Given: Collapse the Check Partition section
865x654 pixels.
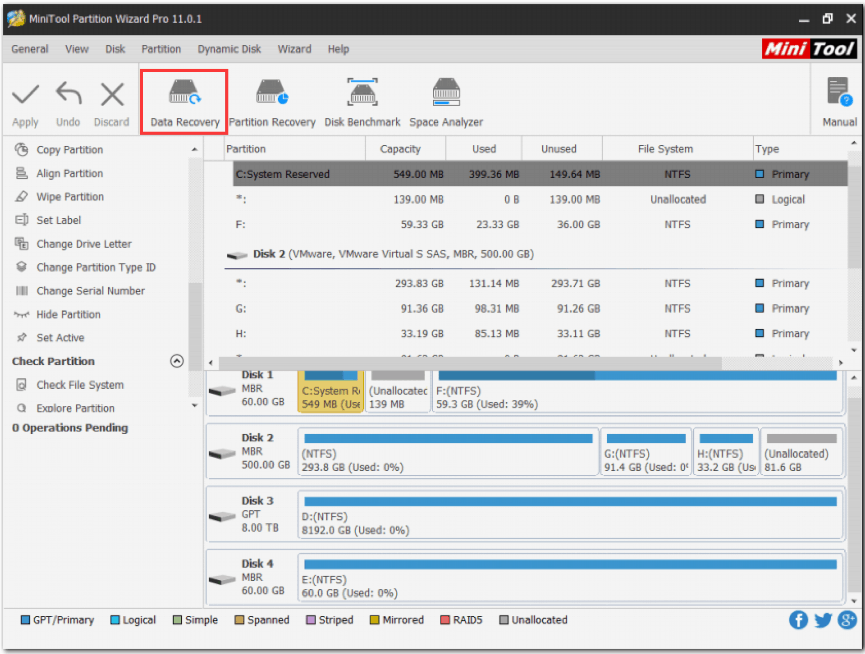Looking at the screenshot, I should pos(177,361).
